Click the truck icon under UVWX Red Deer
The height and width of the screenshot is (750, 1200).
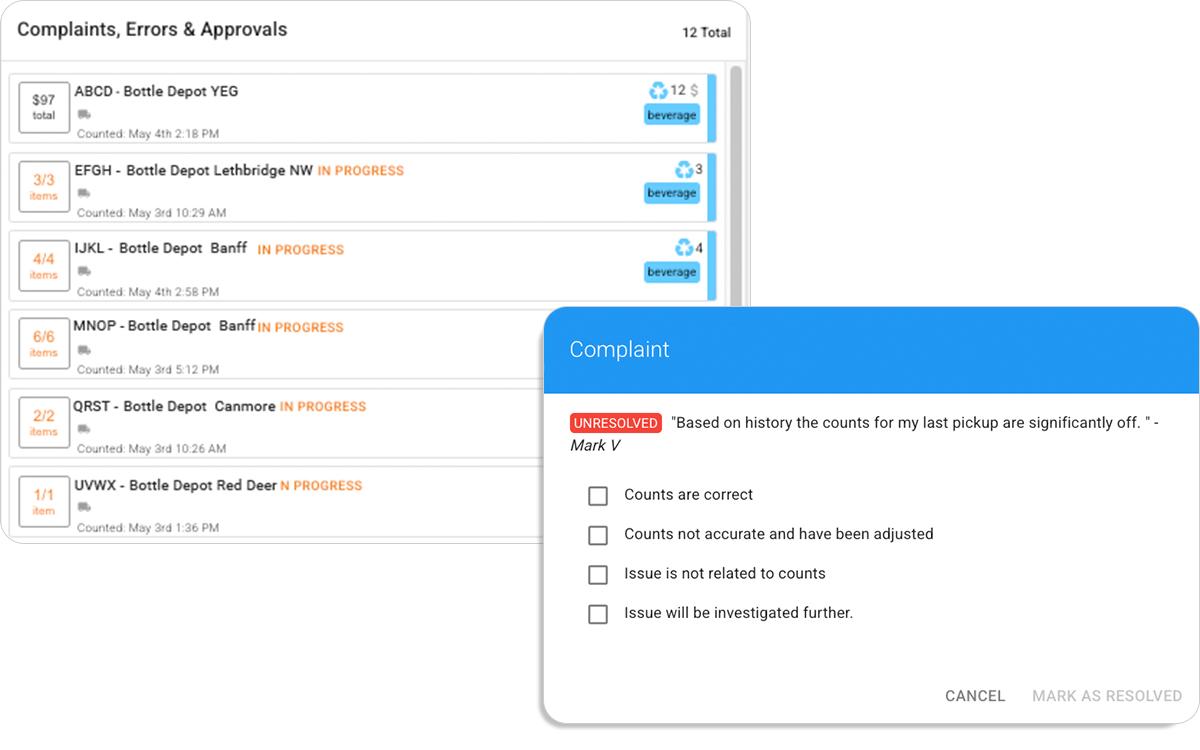(84, 507)
